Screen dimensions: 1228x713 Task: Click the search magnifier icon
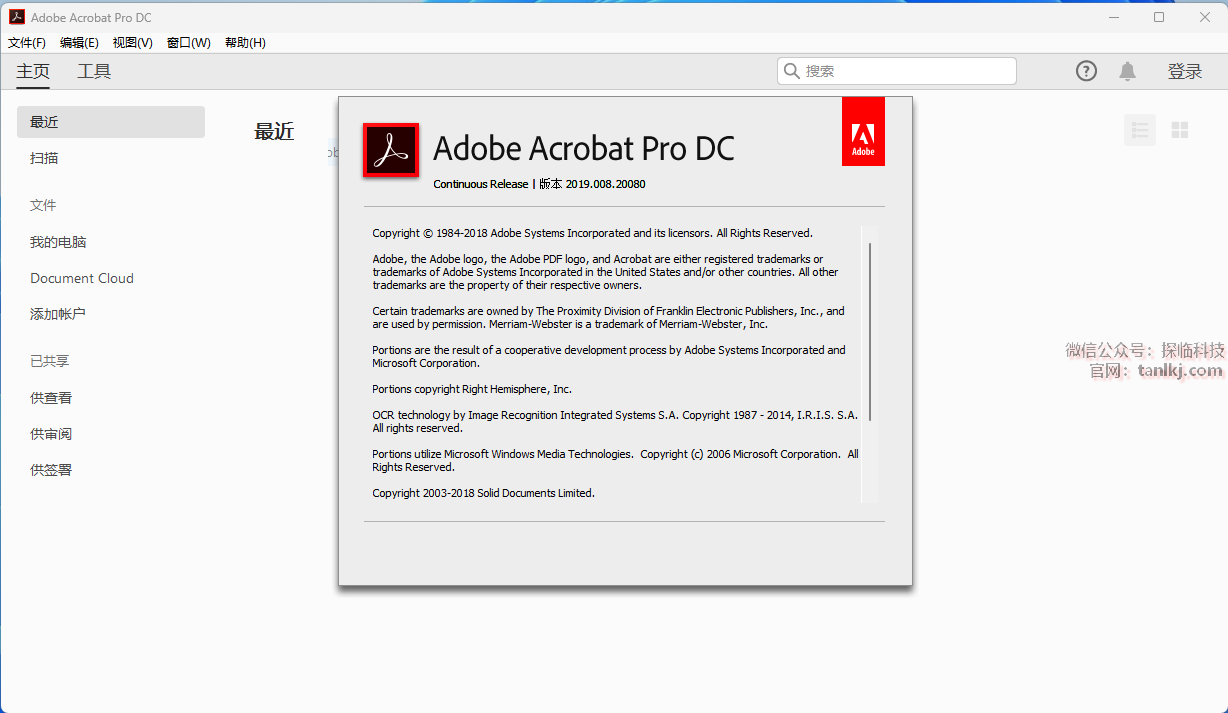click(792, 71)
